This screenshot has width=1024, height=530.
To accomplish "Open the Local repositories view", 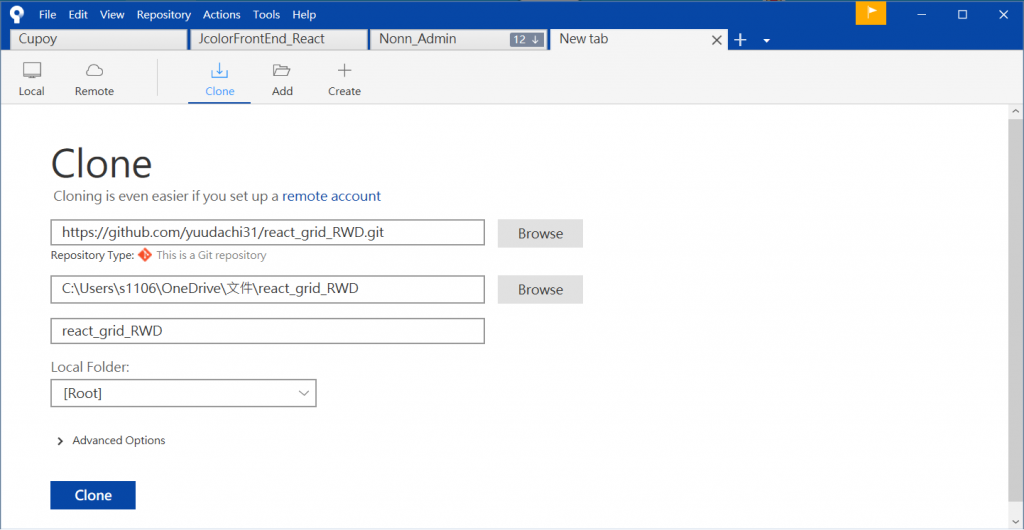I will pos(31,80).
